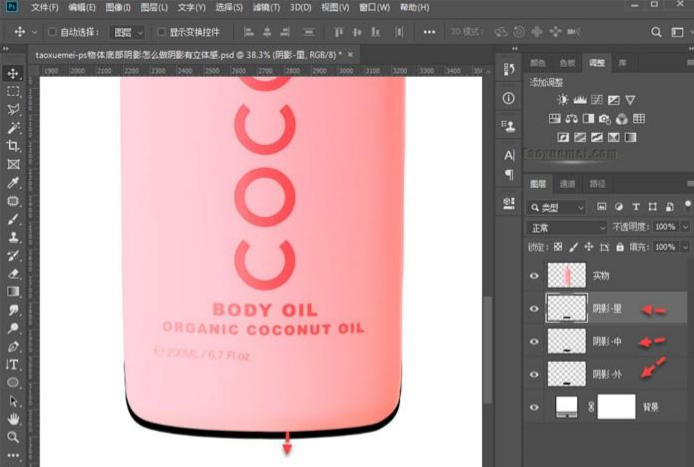Image resolution: width=694 pixels, height=467 pixels.
Task: Select the Frame tool
Action: click(13, 164)
